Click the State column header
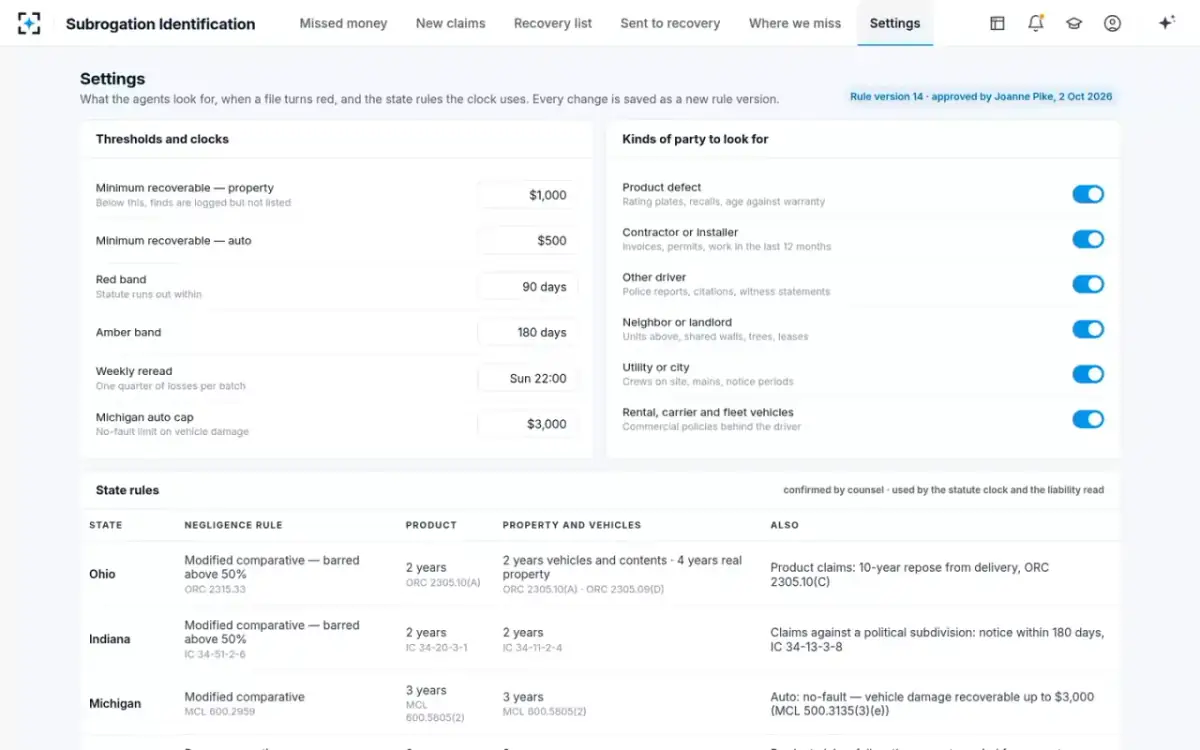Screen dimensions: 1200x750 pyautogui.click(x=106, y=525)
